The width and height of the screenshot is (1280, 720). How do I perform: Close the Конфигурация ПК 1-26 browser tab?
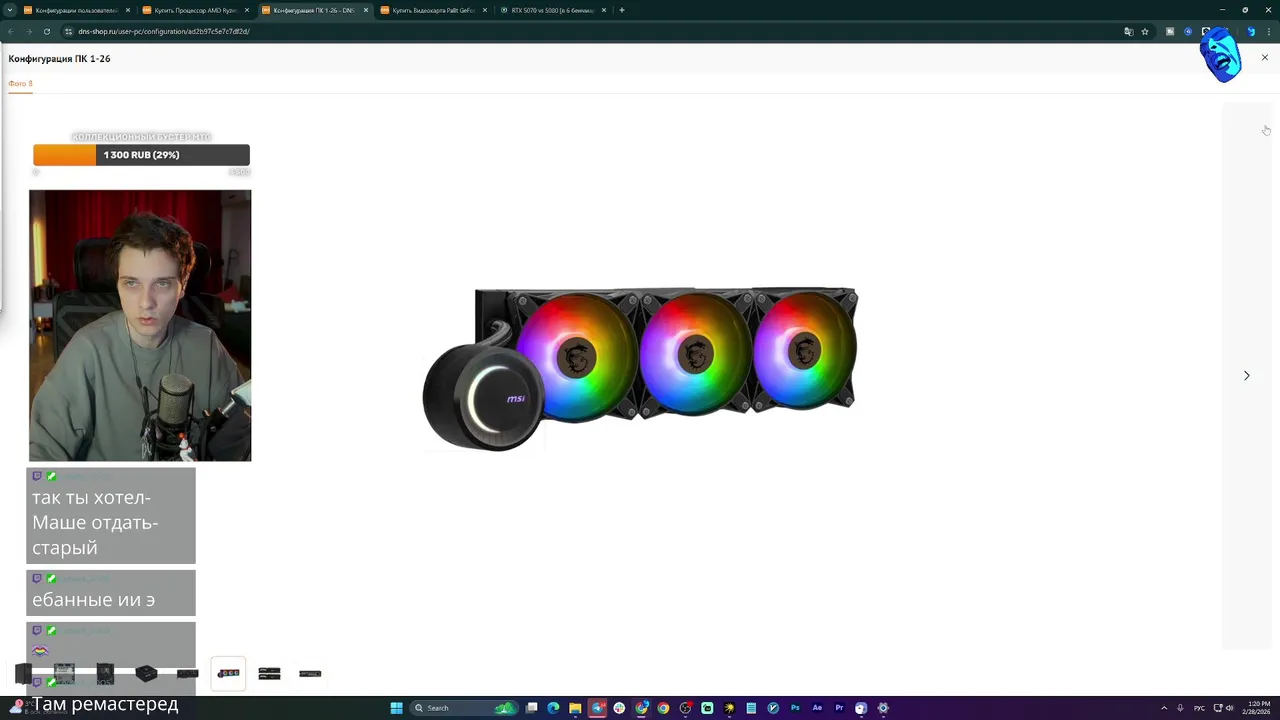click(366, 10)
